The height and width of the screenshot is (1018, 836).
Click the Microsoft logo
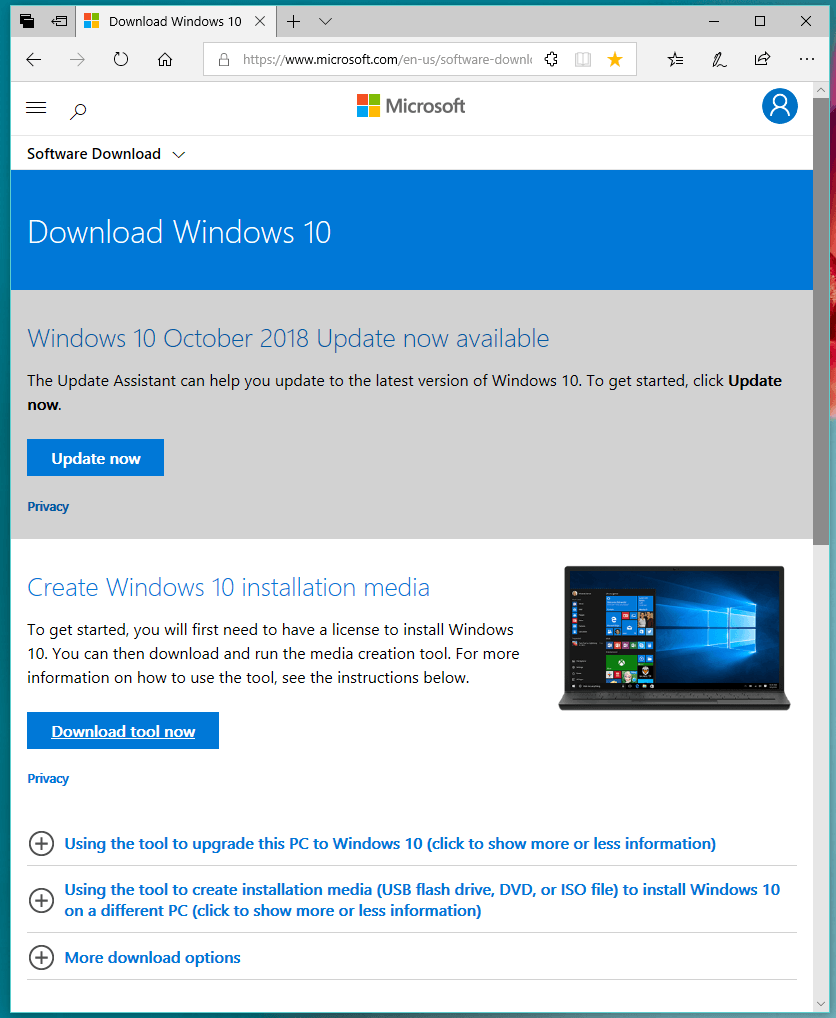coord(411,106)
